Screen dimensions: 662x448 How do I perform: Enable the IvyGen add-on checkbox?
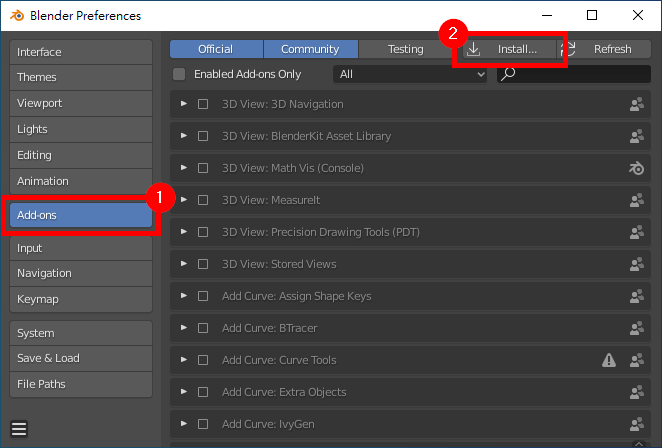point(203,424)
